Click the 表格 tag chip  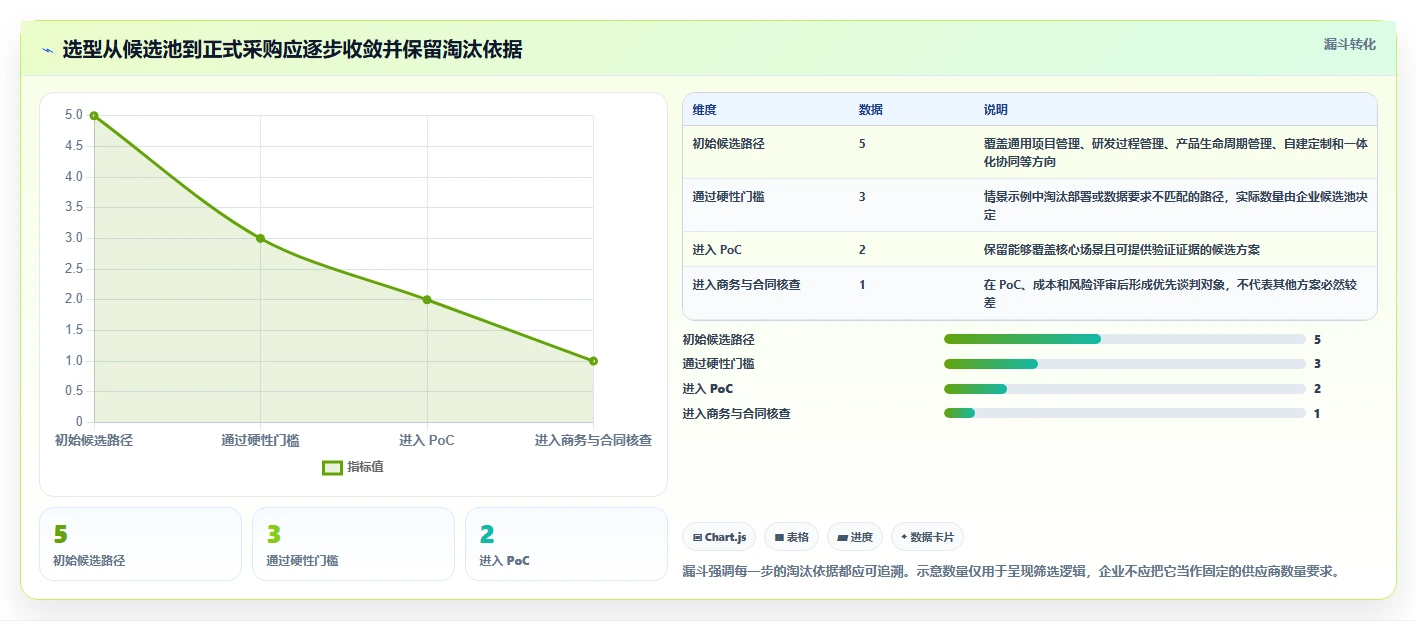pos(791,537)
